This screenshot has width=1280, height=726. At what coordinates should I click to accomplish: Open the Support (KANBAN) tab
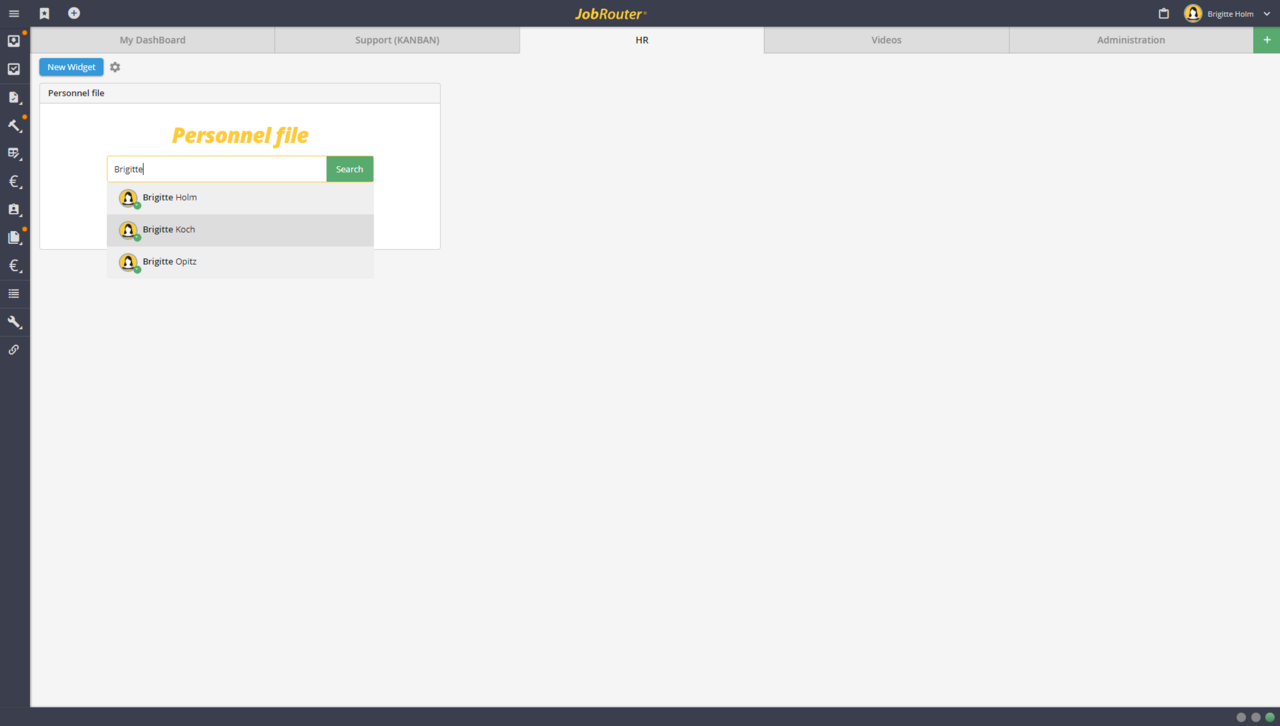397,40
